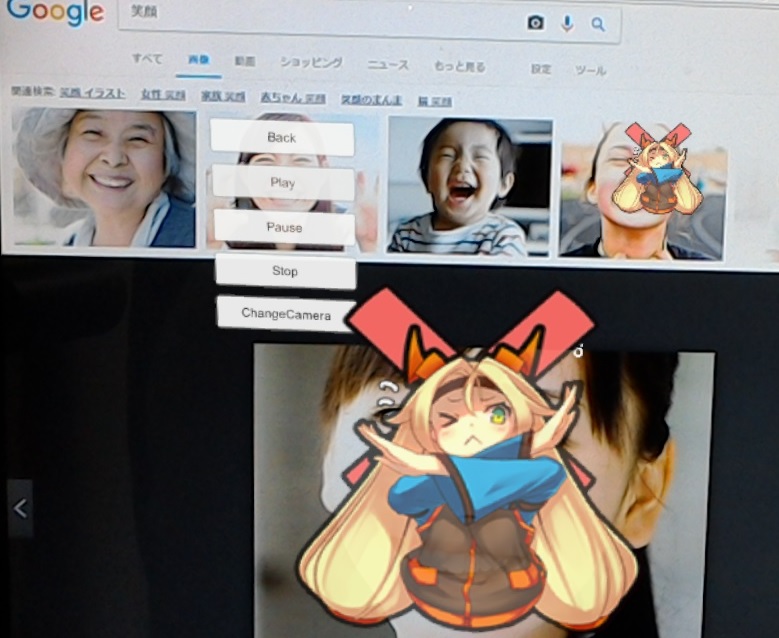
Task: Follow related search 笑顔 イラスト
Action: 92,93
